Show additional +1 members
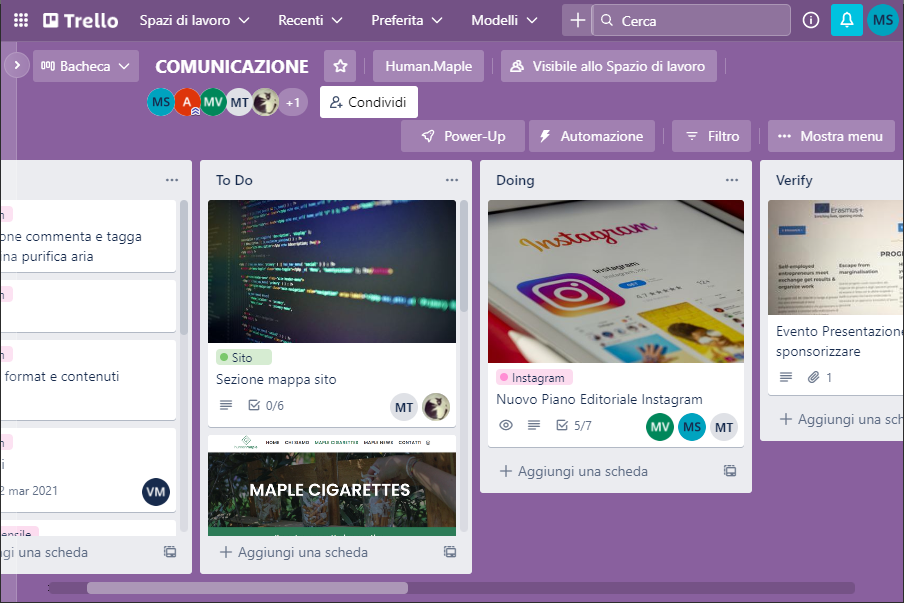 [293, 103]
